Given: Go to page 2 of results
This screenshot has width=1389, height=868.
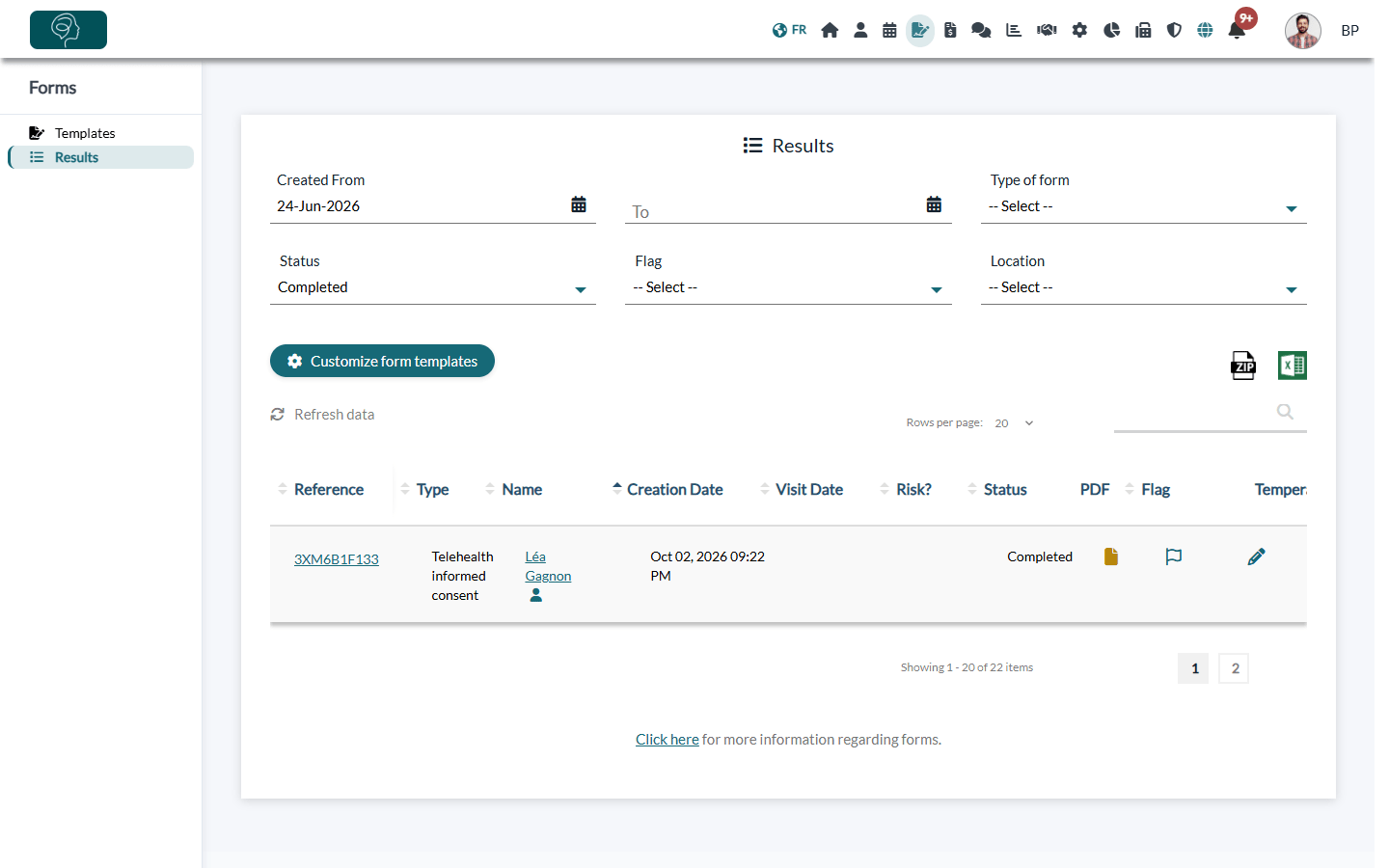Looking at the screenshot, I should click(1235, 668).
